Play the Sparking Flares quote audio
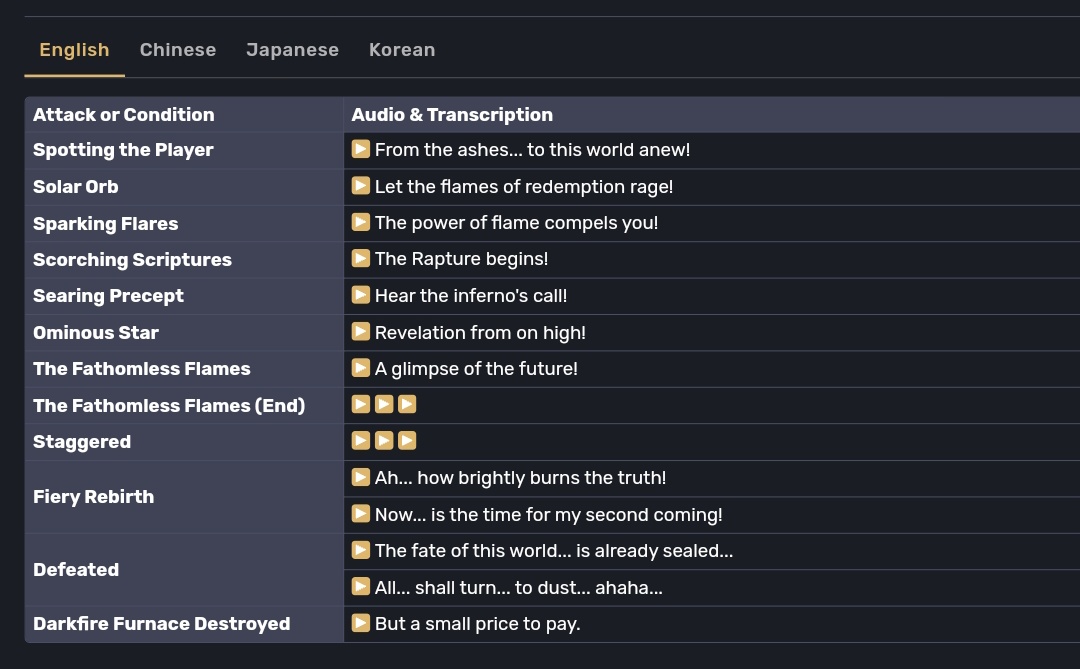This screenshot has width=1080, height=669. coord(360,222)
